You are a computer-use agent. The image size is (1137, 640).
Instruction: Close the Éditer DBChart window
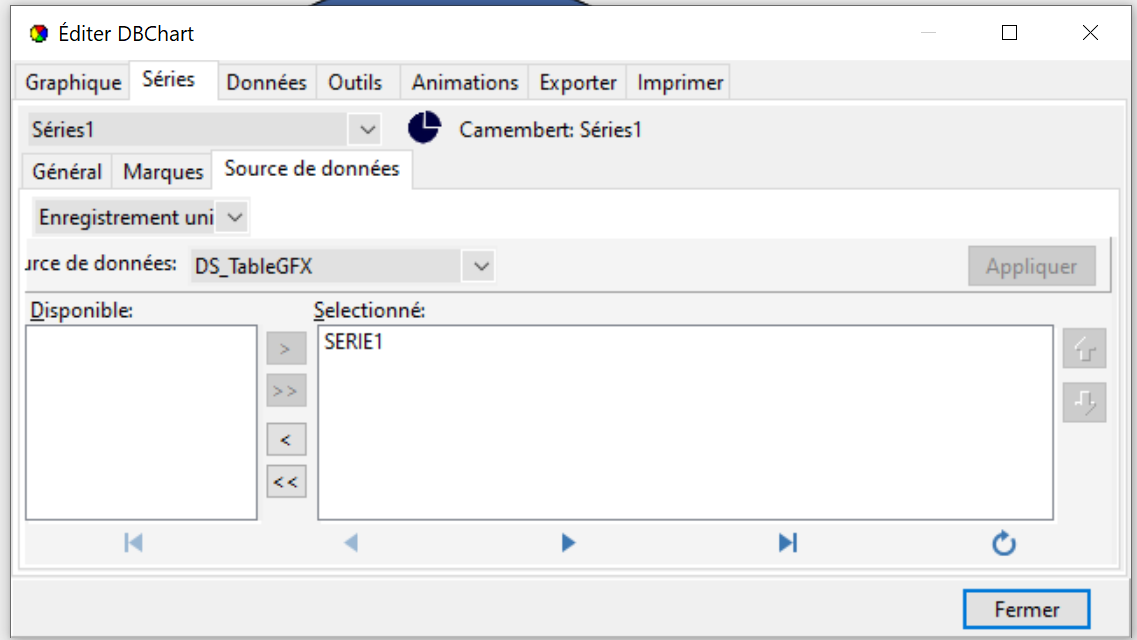tap(1090, 33)
